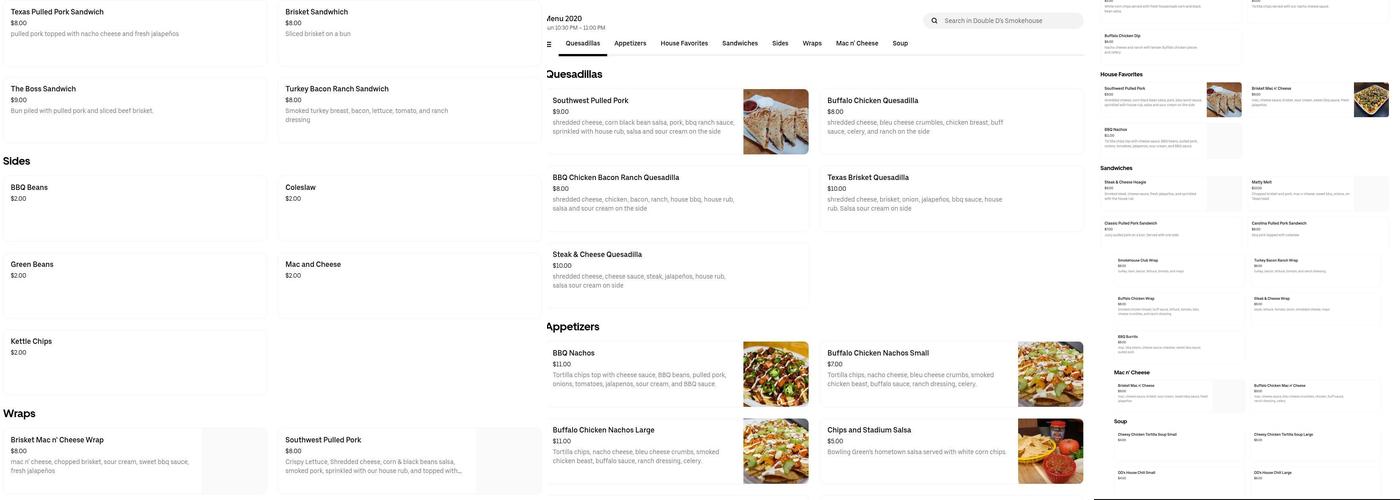Image resolution: width=1400 pixels, height=500 pixels.
Task: Jump to the Soup tab
Action: (900, 43)
